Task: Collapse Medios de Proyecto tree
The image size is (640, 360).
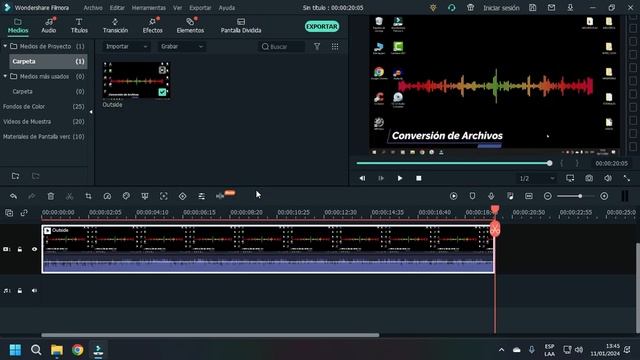Action: [5, 47]
